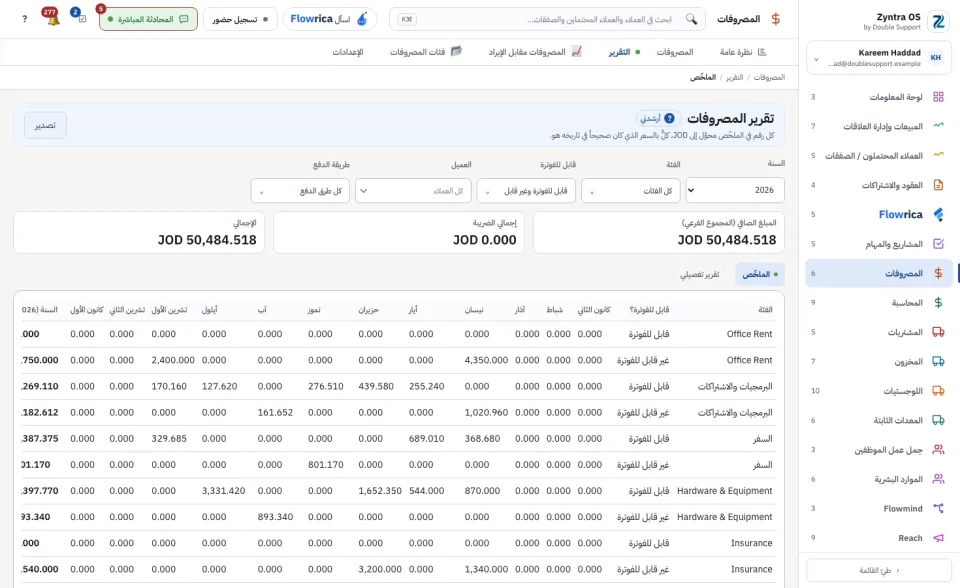
Task: Click the 801.170 value under تموز
Action: 326,465
